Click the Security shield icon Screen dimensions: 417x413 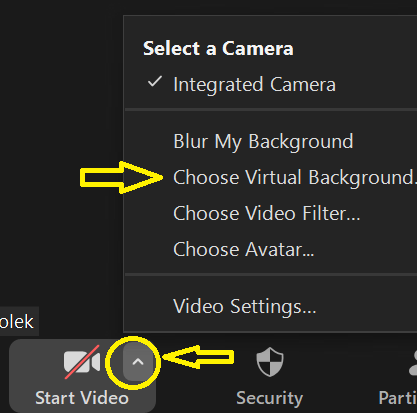[x=270, y=362]
